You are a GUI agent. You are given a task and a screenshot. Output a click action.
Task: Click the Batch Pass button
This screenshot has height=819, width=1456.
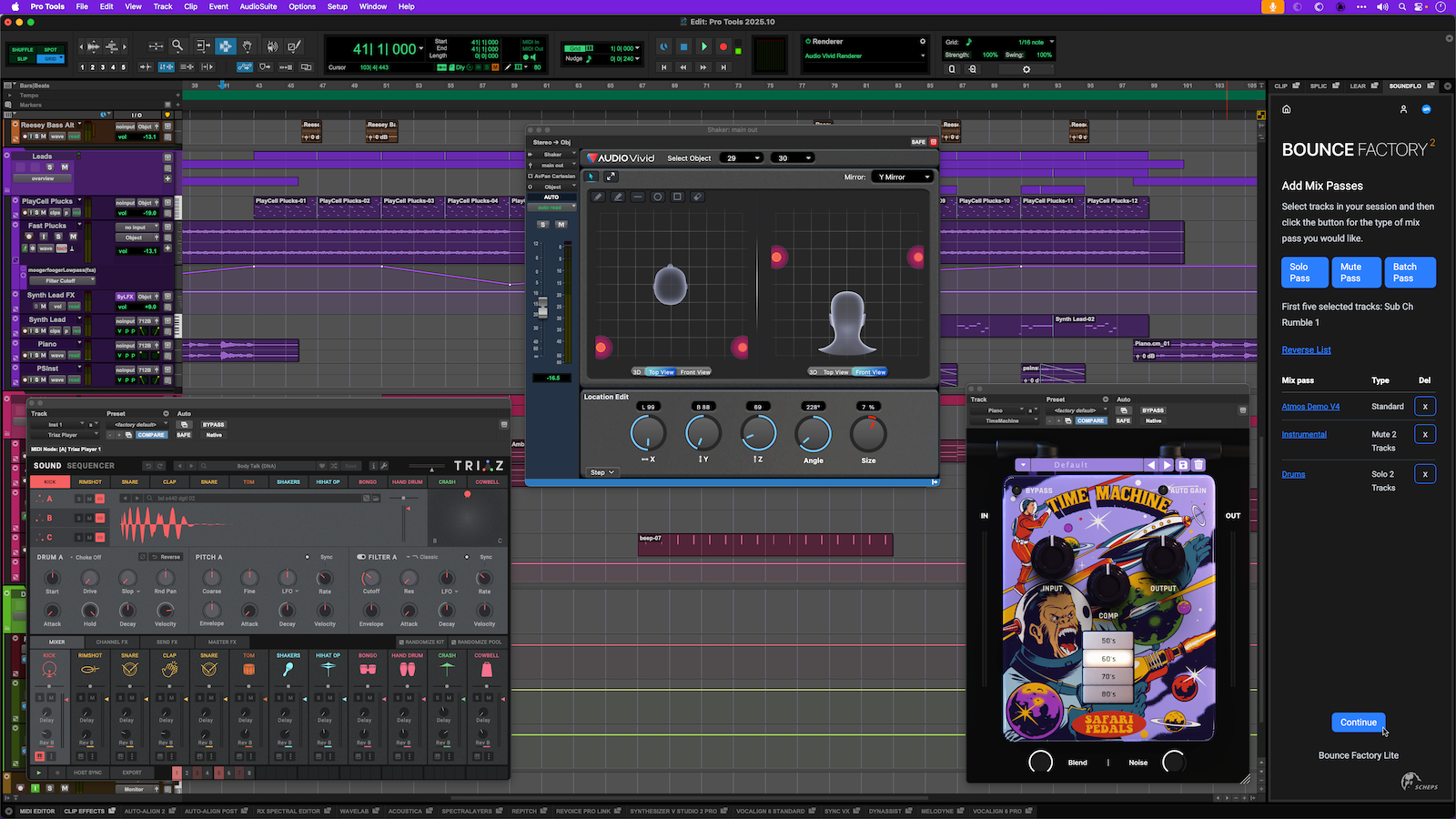coord(1409,273)
